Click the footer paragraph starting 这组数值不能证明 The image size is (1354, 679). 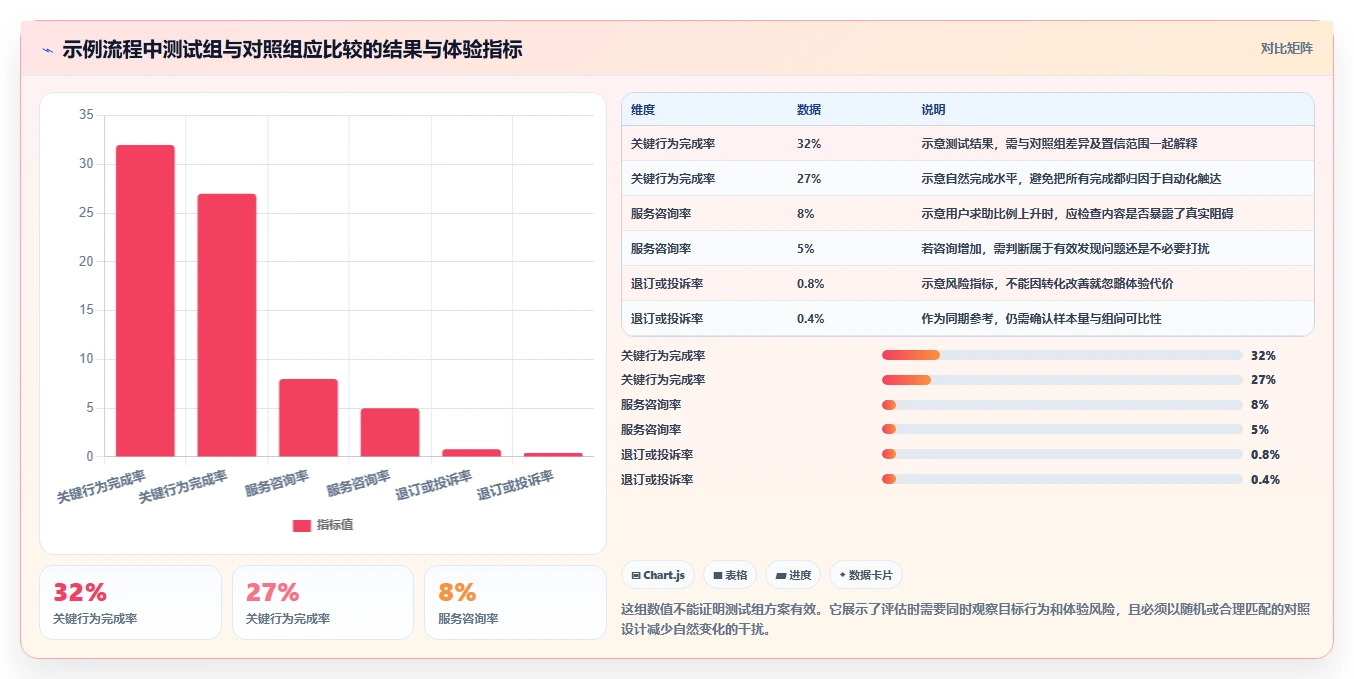[966, 619]
